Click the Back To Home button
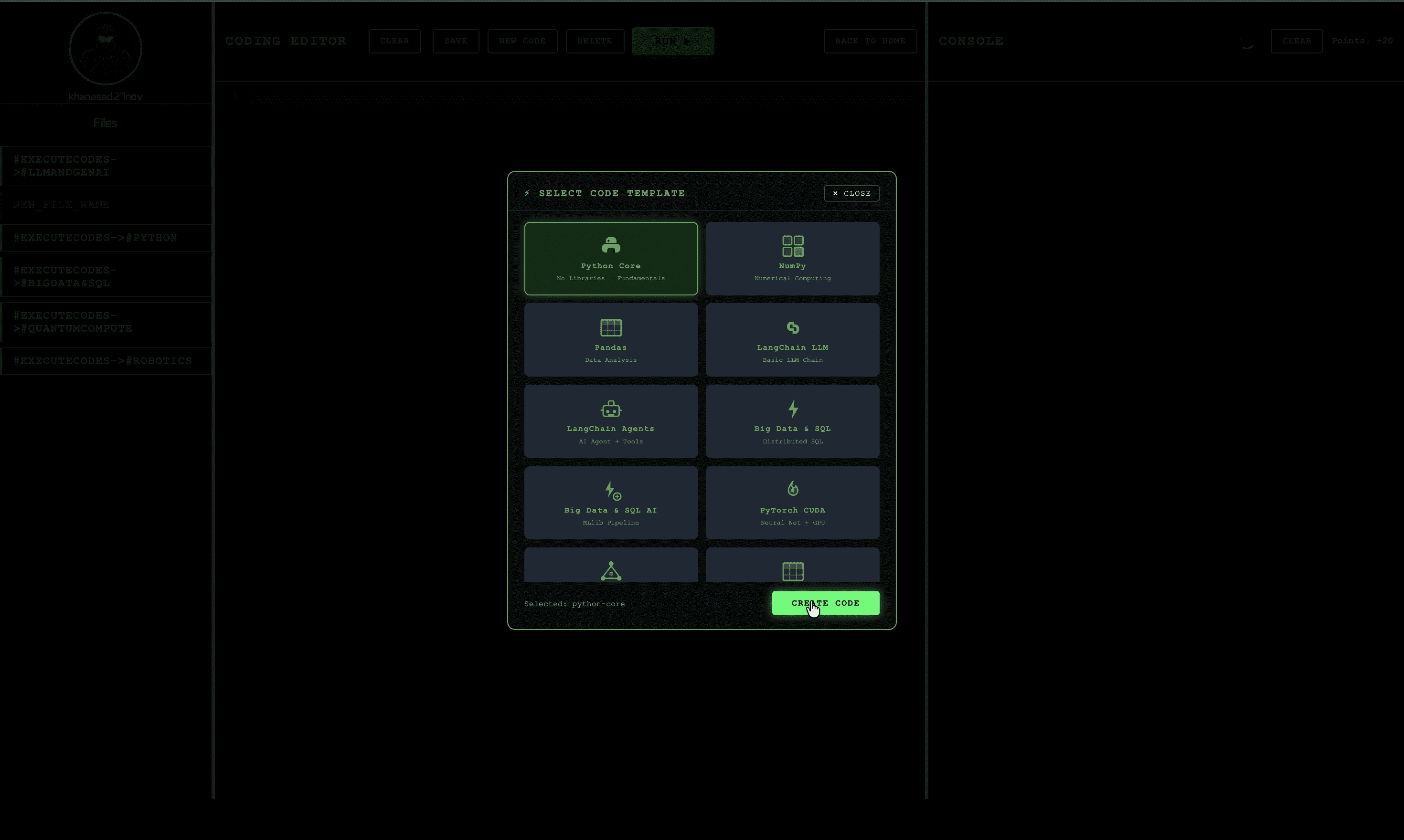The height and width of the screenshot is (840, 1404). [870, 41]
